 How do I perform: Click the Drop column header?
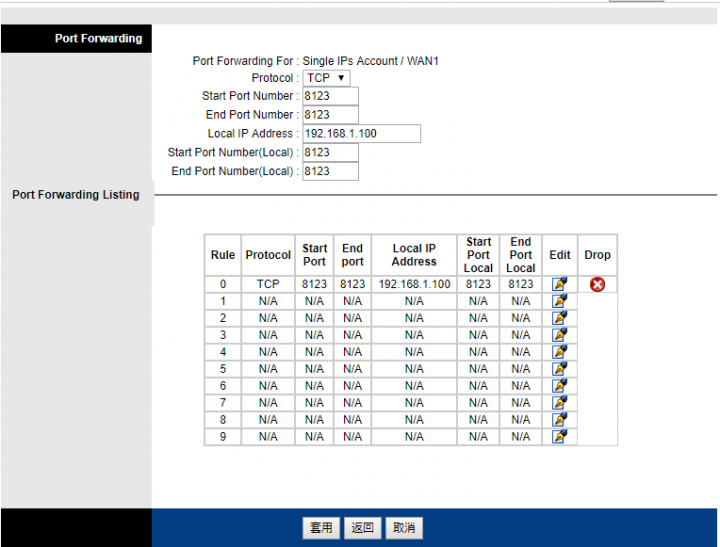point(597,255)
